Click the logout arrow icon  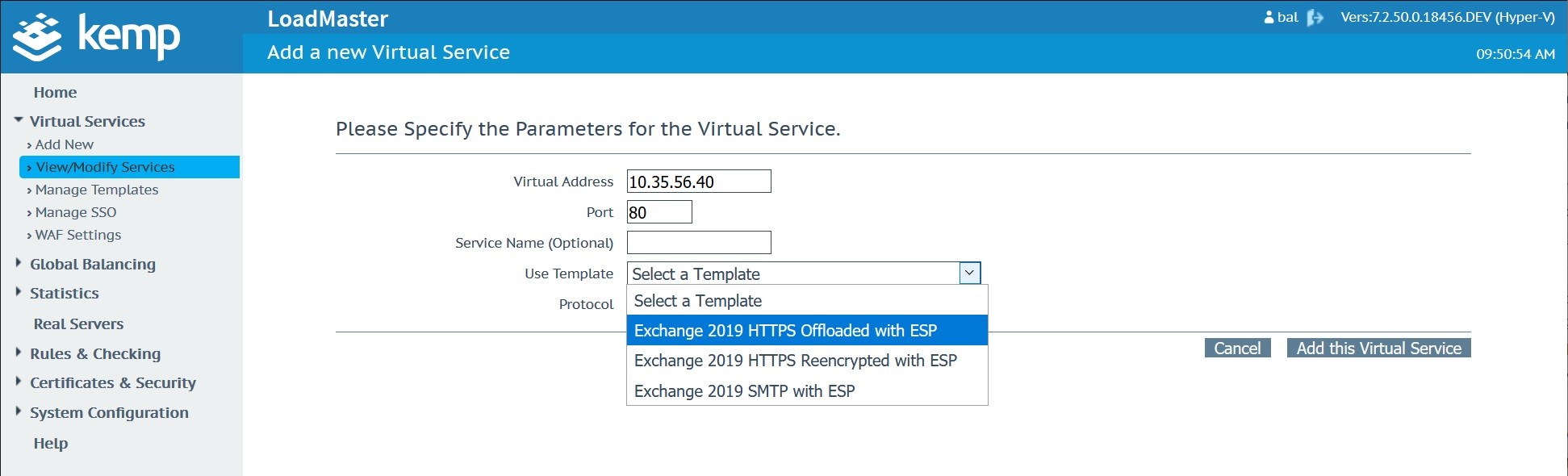1315,18
